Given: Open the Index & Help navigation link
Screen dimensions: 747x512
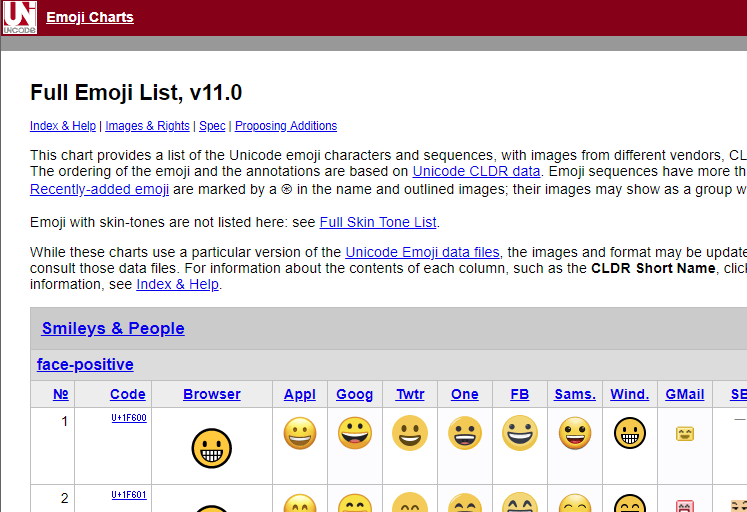Looking at the screenshot, I should 63,126.
